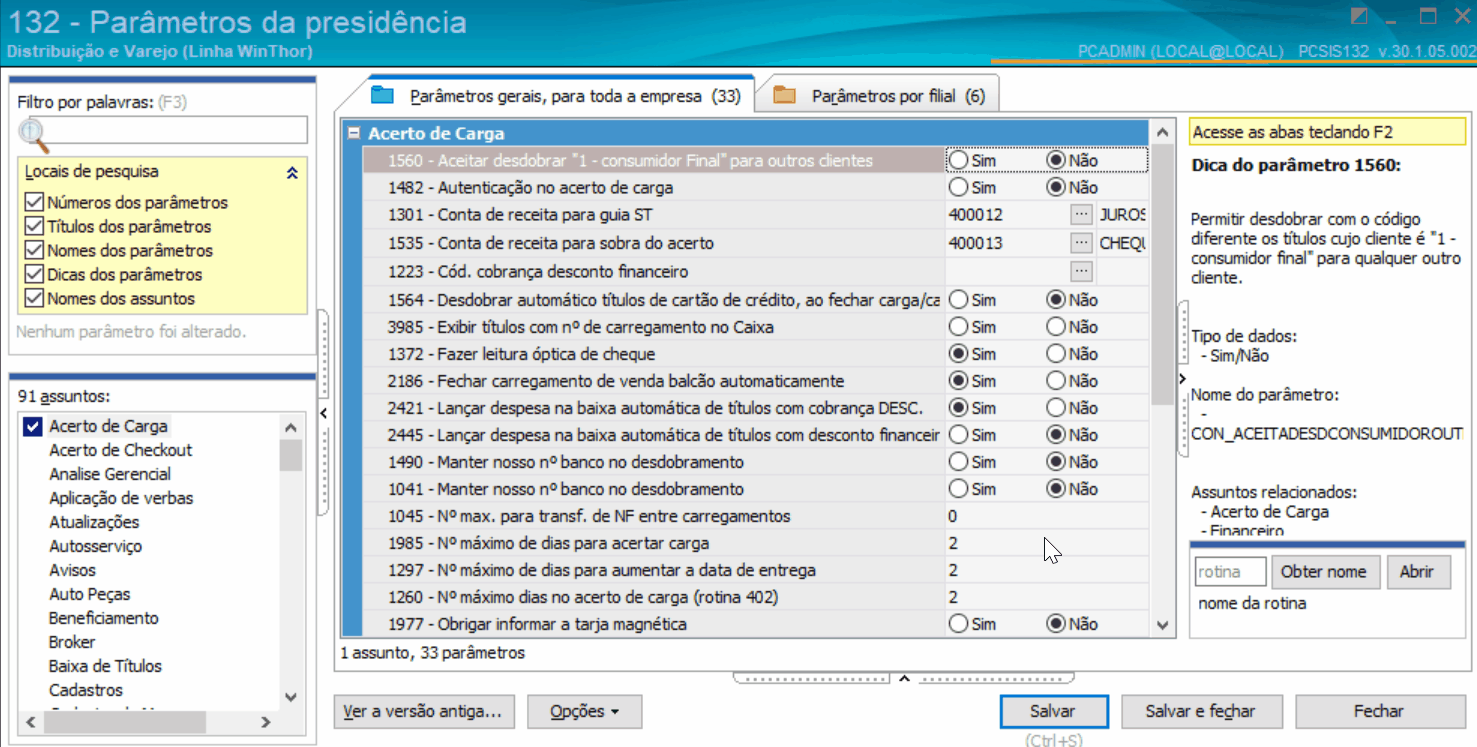Screen dimensions: 1477x747
Task: Select Não for parameter 2421
Action: pyautogui.click(x=1056, y=408)
